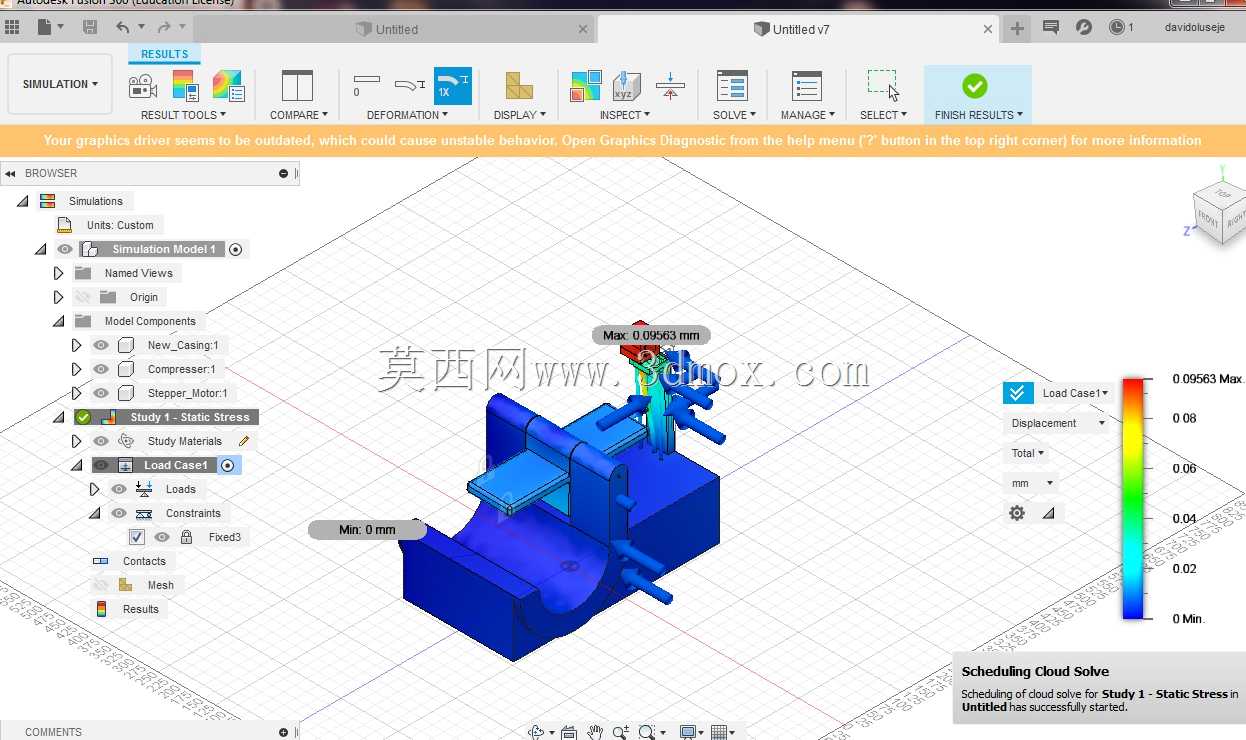
Task: Open the Total component dropdown
Action: (1027, 453)
